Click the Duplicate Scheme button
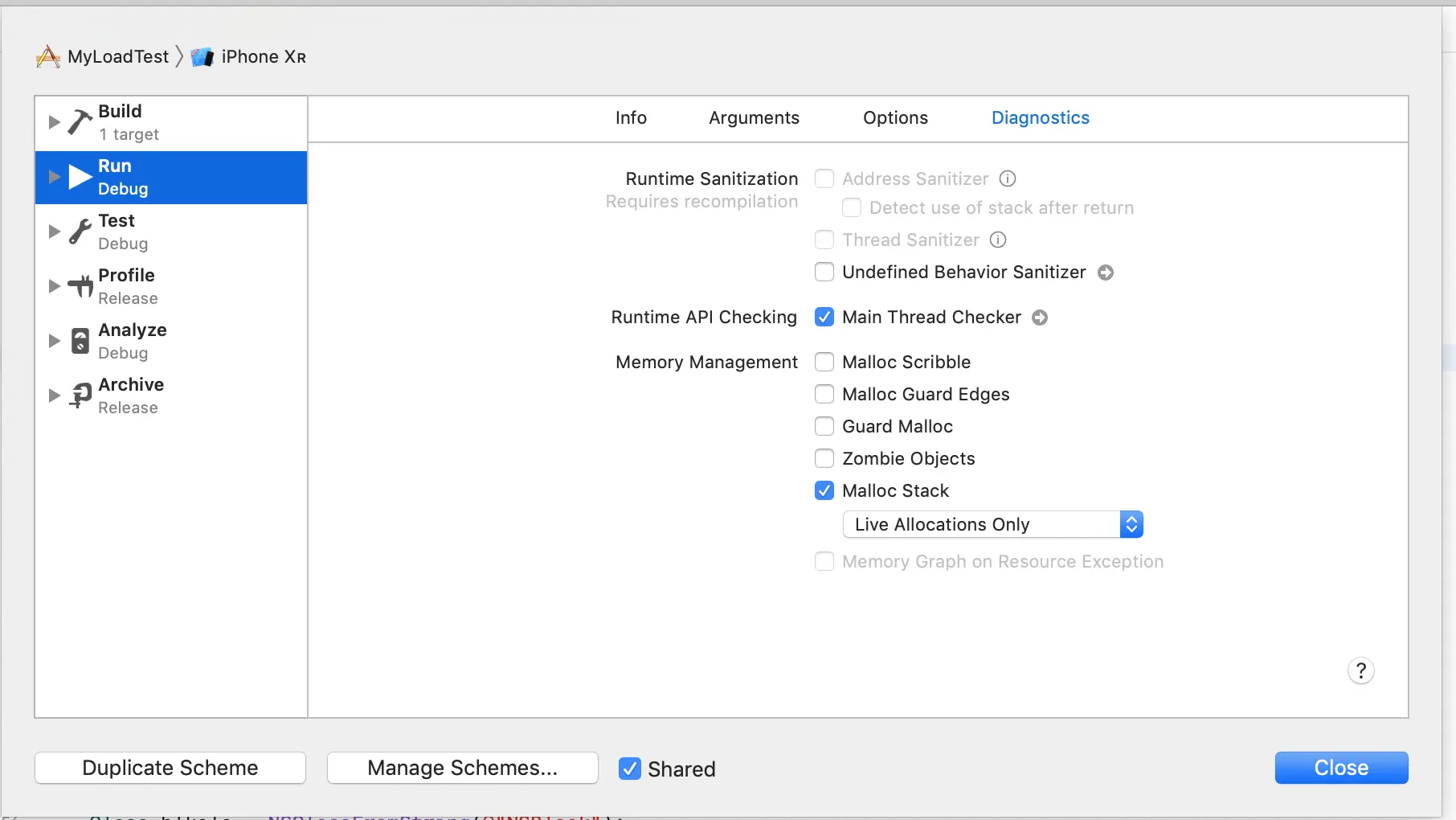The image size is (1456, 820). [x=170, y=768]
